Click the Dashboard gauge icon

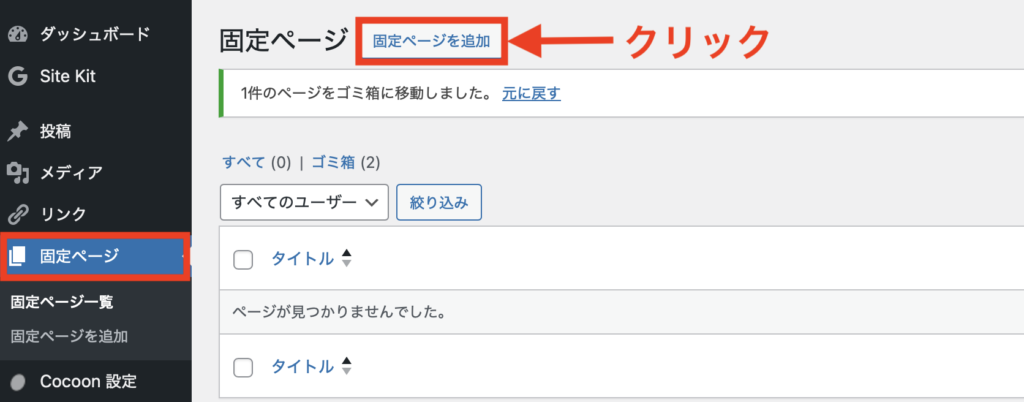(x=17, y=35)
